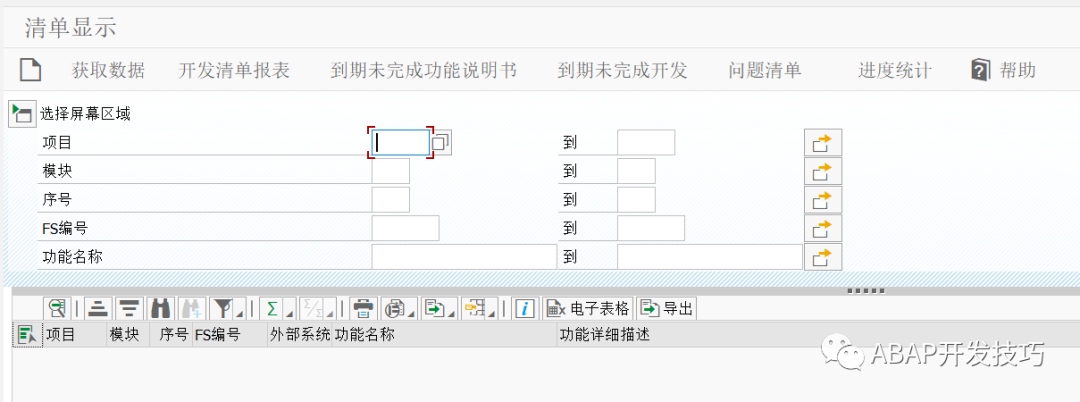Focus the 功能名称 from-value input field

pyautogui.click(x=464, y=257)
